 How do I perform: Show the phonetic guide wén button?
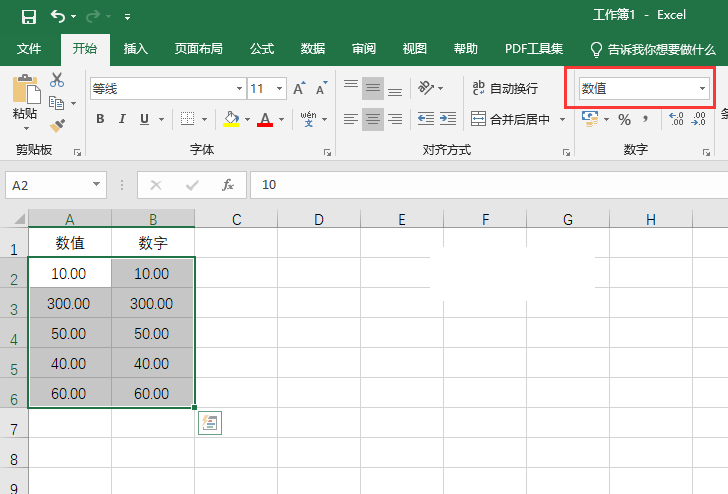(308, 119)
